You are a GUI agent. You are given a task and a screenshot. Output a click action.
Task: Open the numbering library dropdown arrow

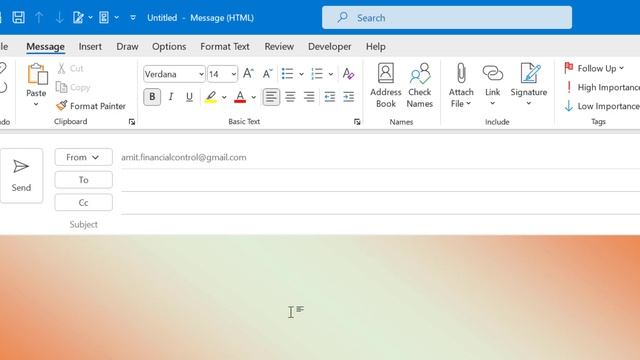(x=331, y=74)
